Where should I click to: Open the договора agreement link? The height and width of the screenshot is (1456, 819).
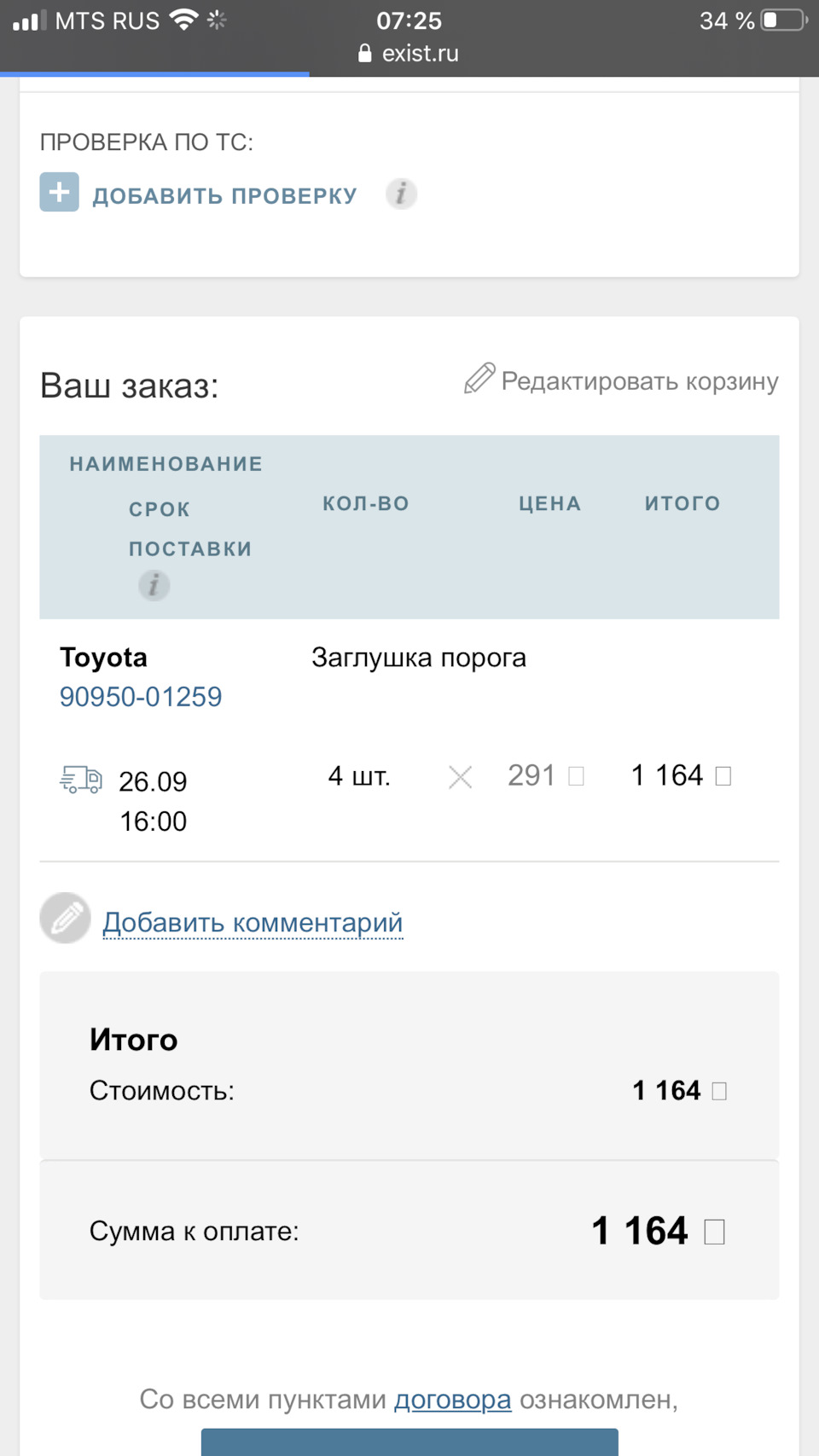[x=452, y=1400]
